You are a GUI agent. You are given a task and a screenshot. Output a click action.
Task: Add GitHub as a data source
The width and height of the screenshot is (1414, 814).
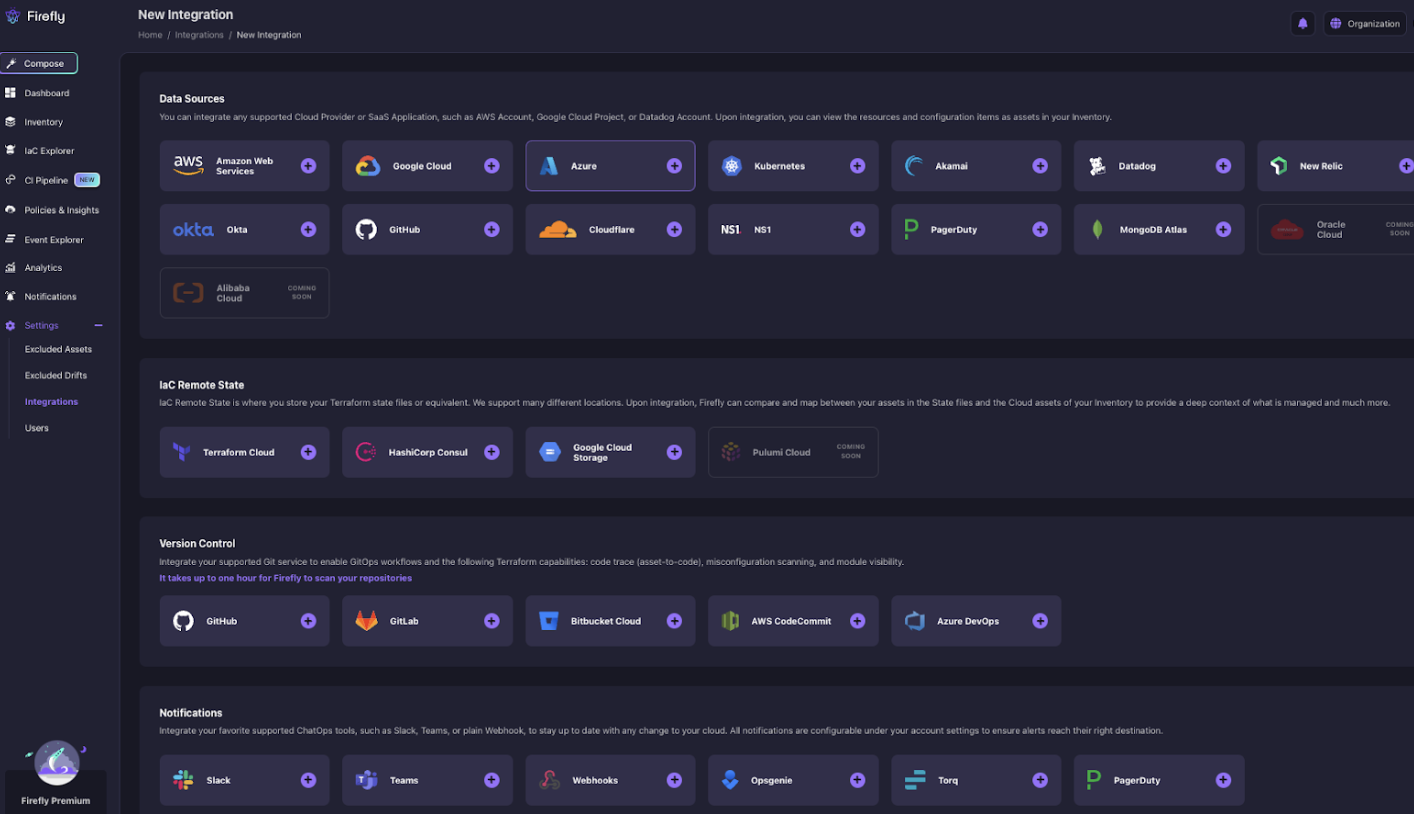point(491,229)
